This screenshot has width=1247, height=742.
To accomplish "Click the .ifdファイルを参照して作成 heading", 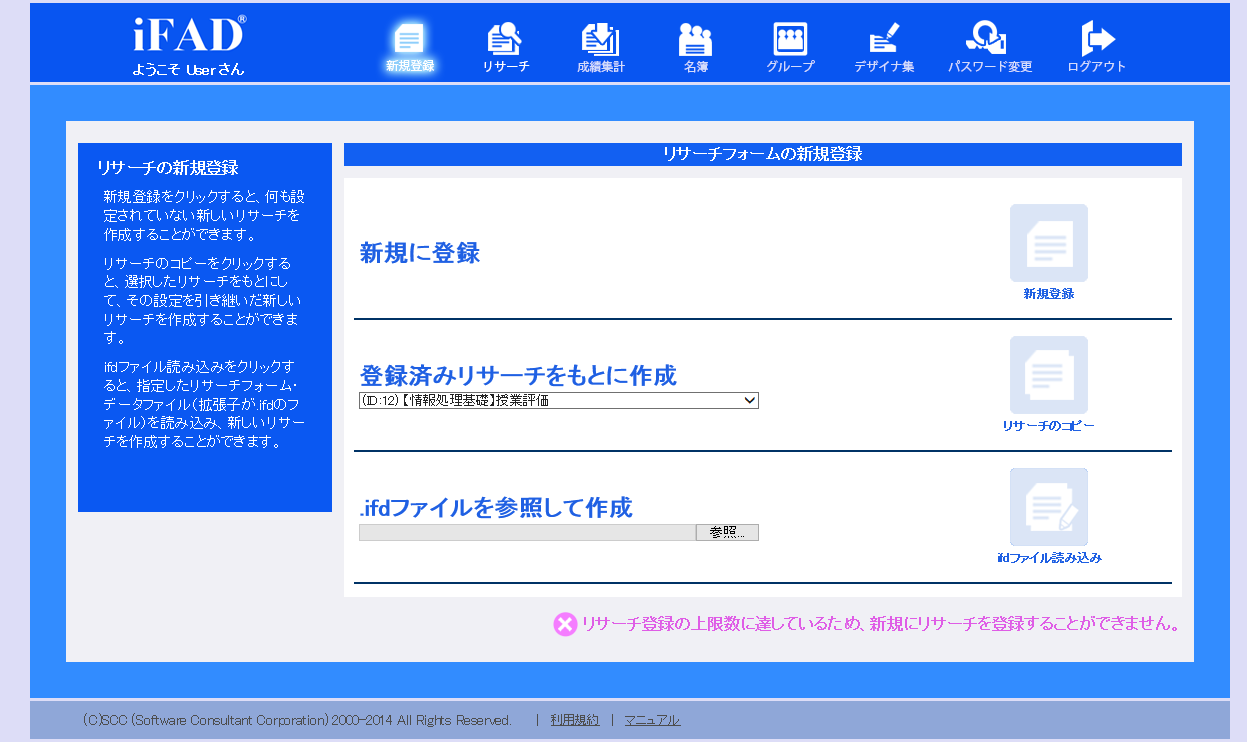I will click(x=496, y=508).
